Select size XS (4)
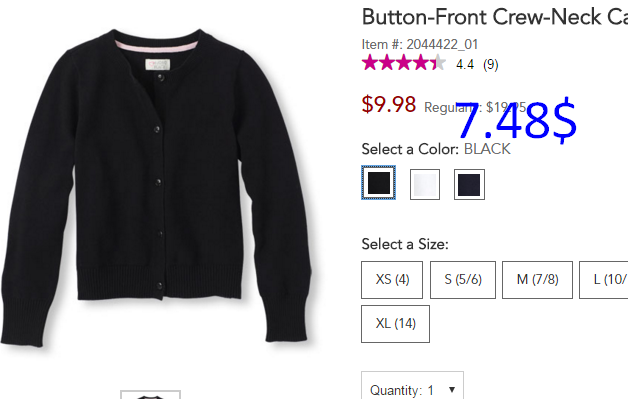The image size is (628, 399). [x=392, y=280]
